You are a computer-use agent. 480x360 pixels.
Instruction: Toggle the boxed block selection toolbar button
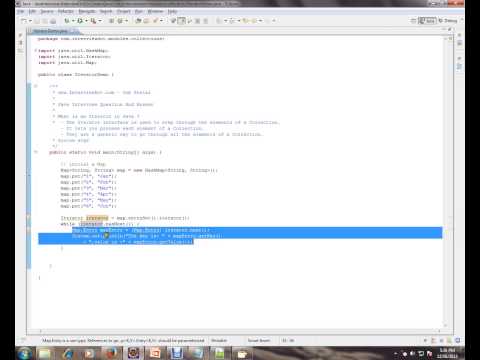[x=182, y=21]
